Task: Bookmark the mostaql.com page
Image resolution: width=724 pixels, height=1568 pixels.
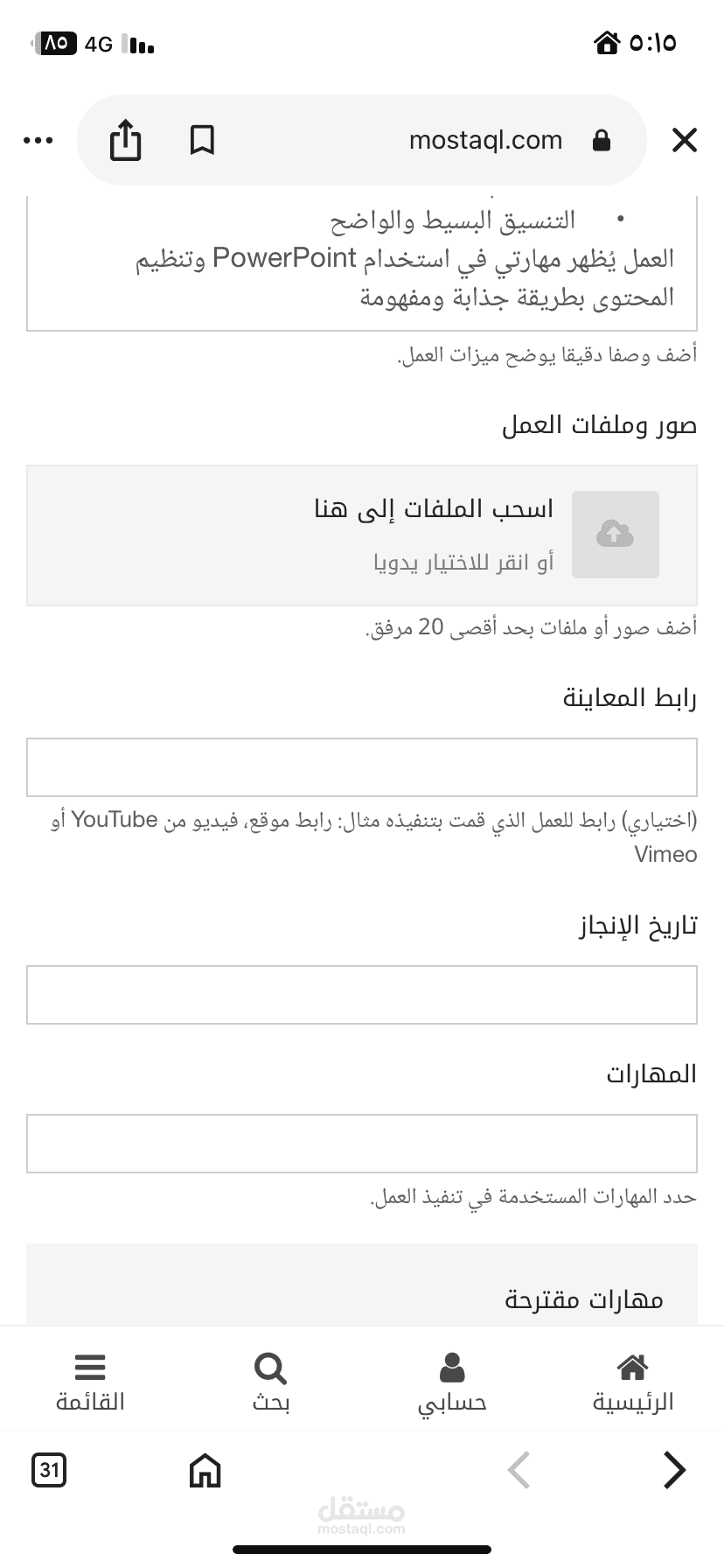Action: point(202,140)
